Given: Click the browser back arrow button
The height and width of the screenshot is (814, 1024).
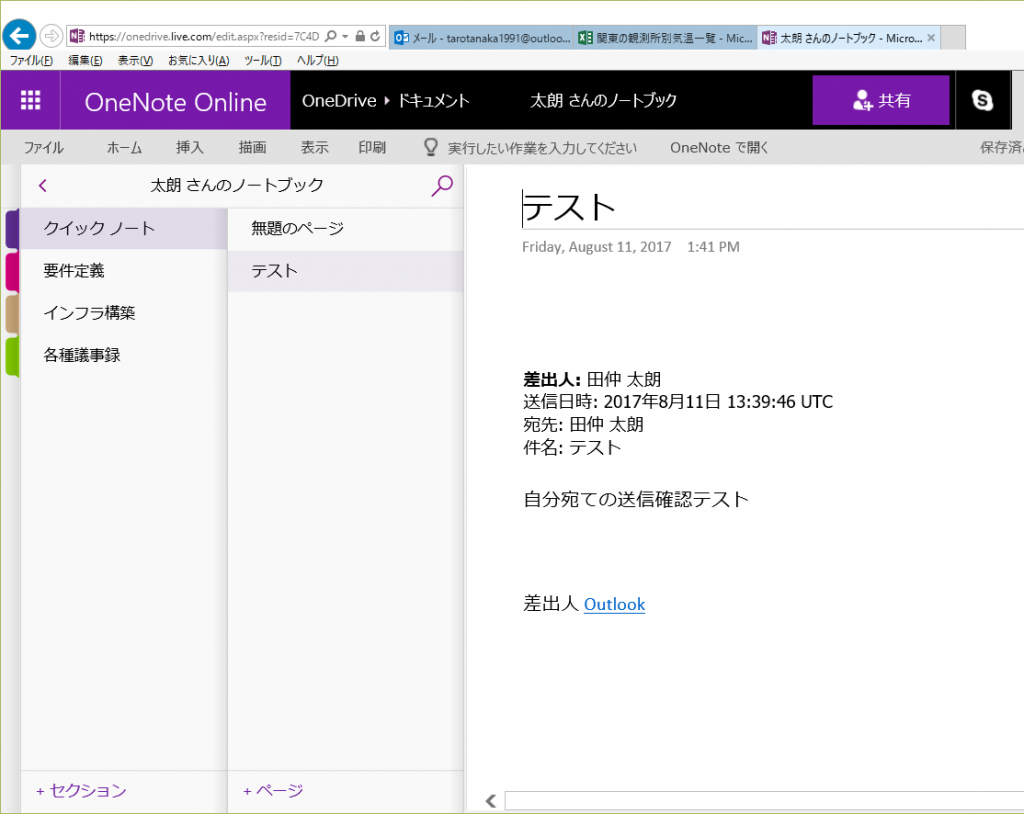Looking at the screenshot, I should pyautogui.click(x=19, y=35).
